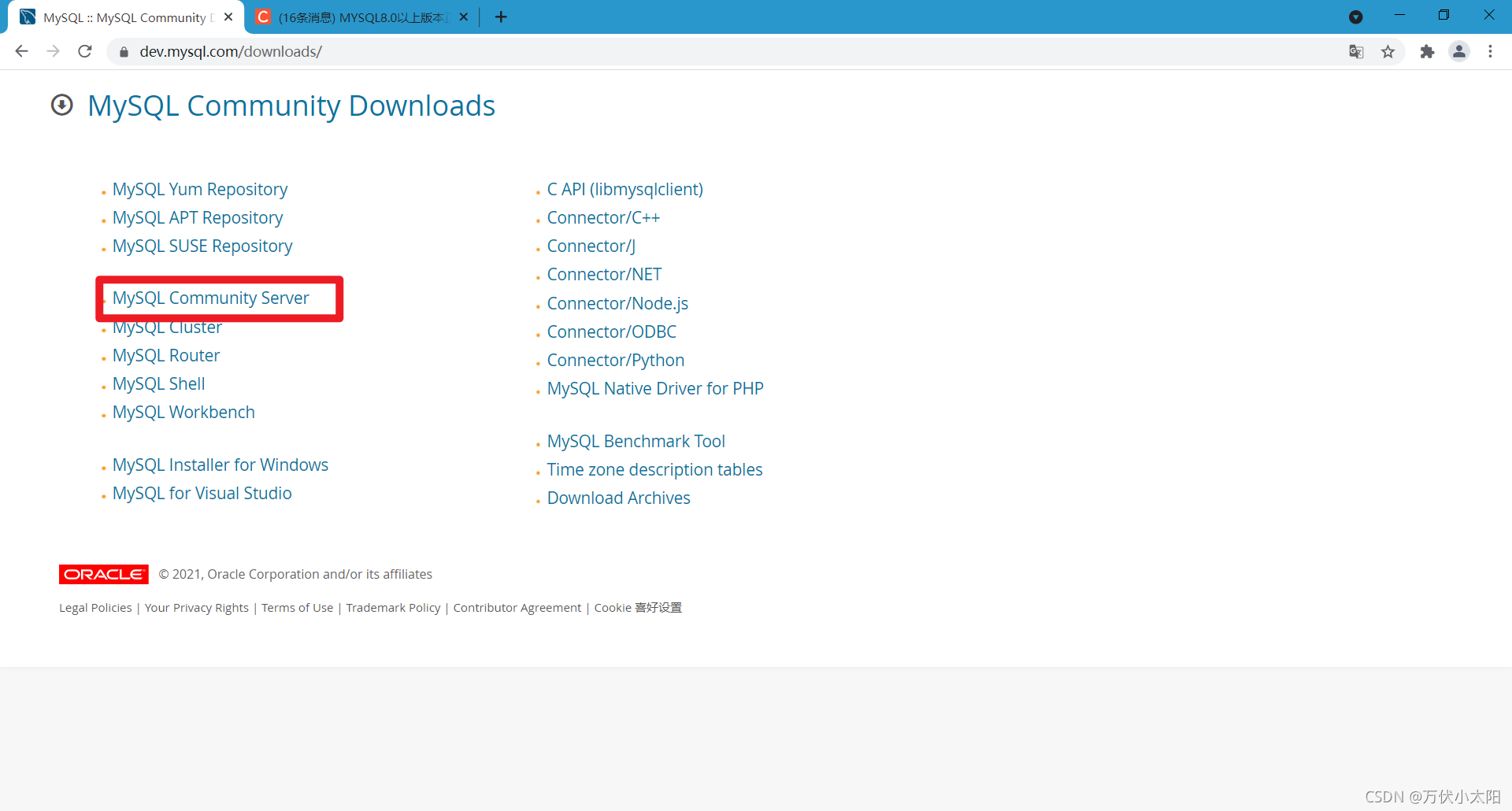The width and height of the screenshot is (1512, 811).
Task: Open the Chrome three-dot menu
Action: point(1490,52)
